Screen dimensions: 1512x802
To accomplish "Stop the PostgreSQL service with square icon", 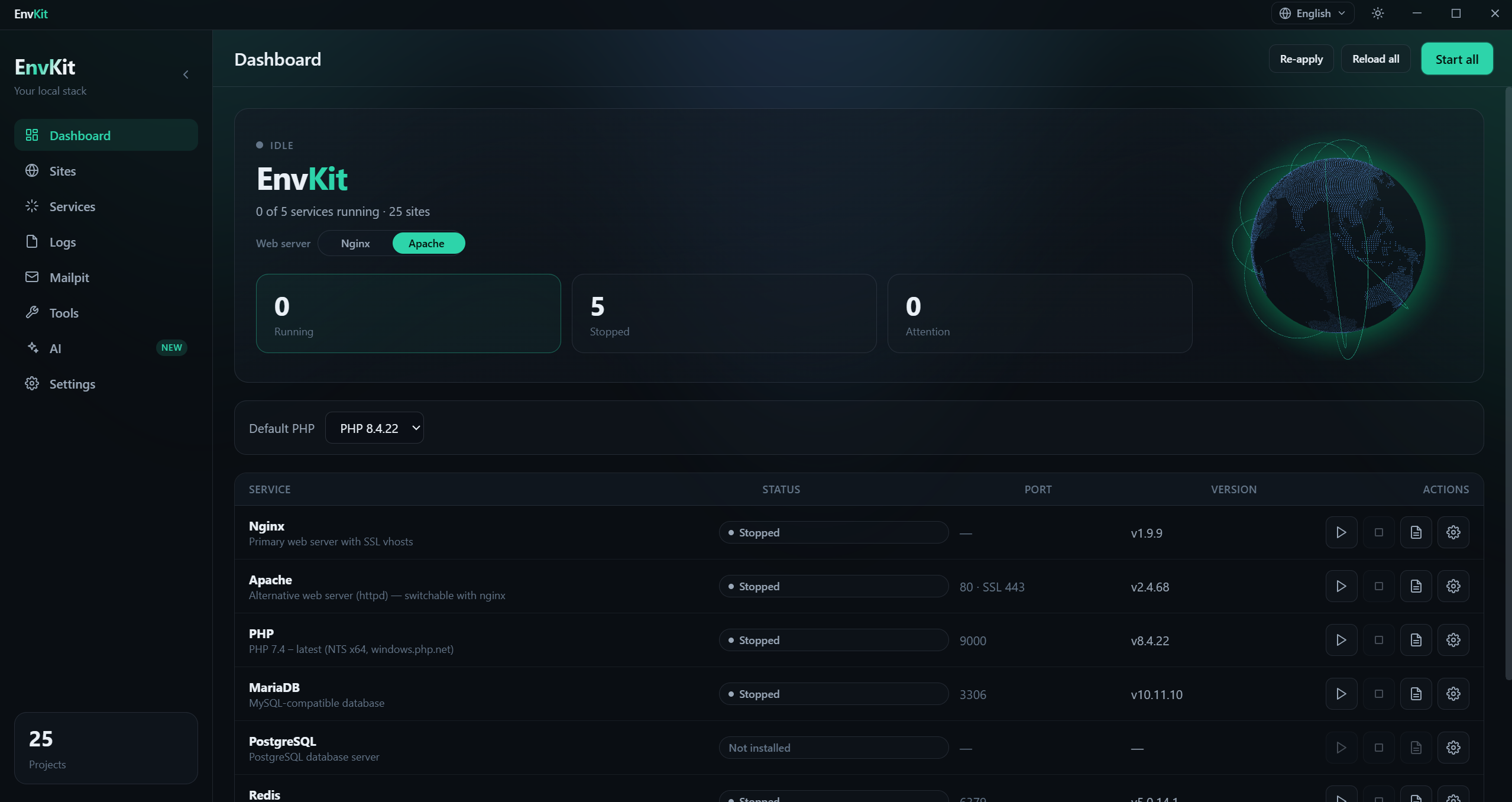I will pos(1378,748).
